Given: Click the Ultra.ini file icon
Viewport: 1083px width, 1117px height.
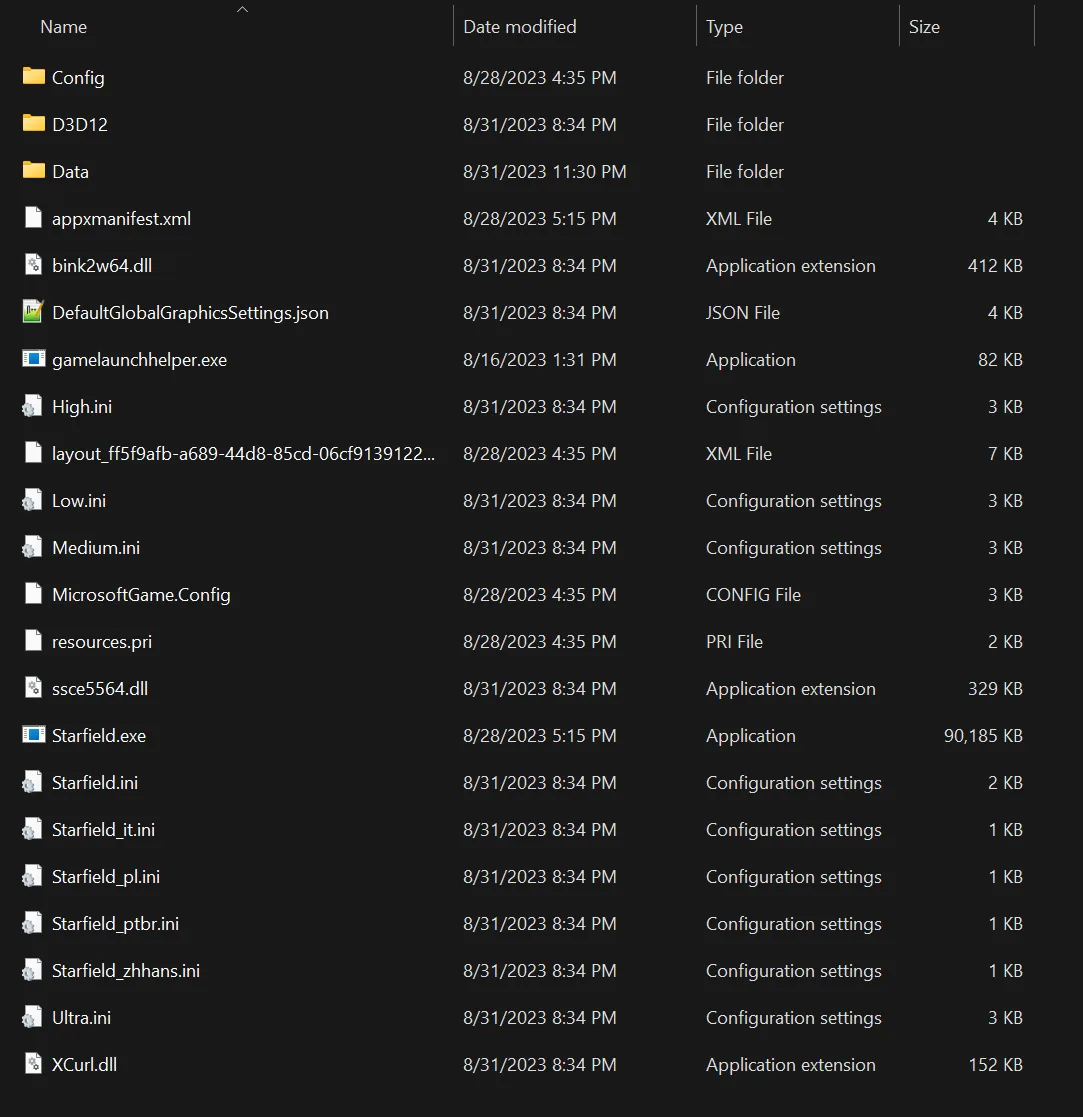Looking at the screenshot, I should point(32,1017).
